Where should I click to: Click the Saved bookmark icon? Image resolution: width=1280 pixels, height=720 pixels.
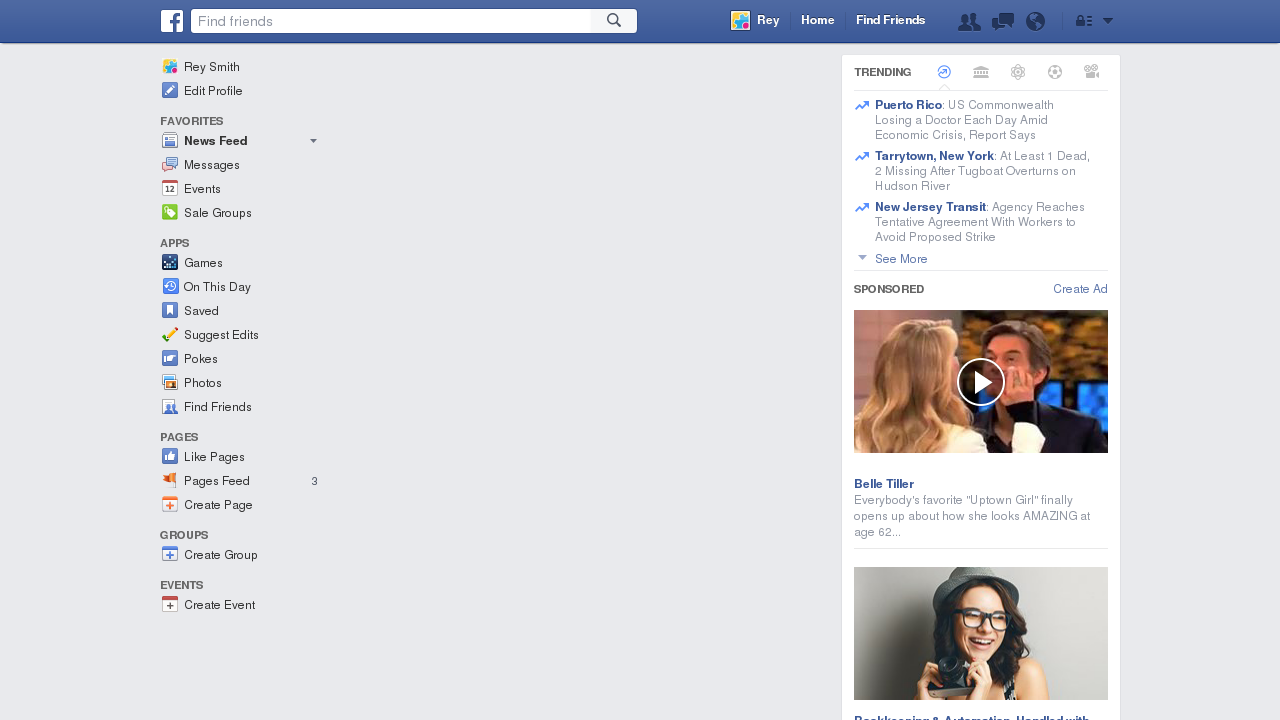click(170, 311)
